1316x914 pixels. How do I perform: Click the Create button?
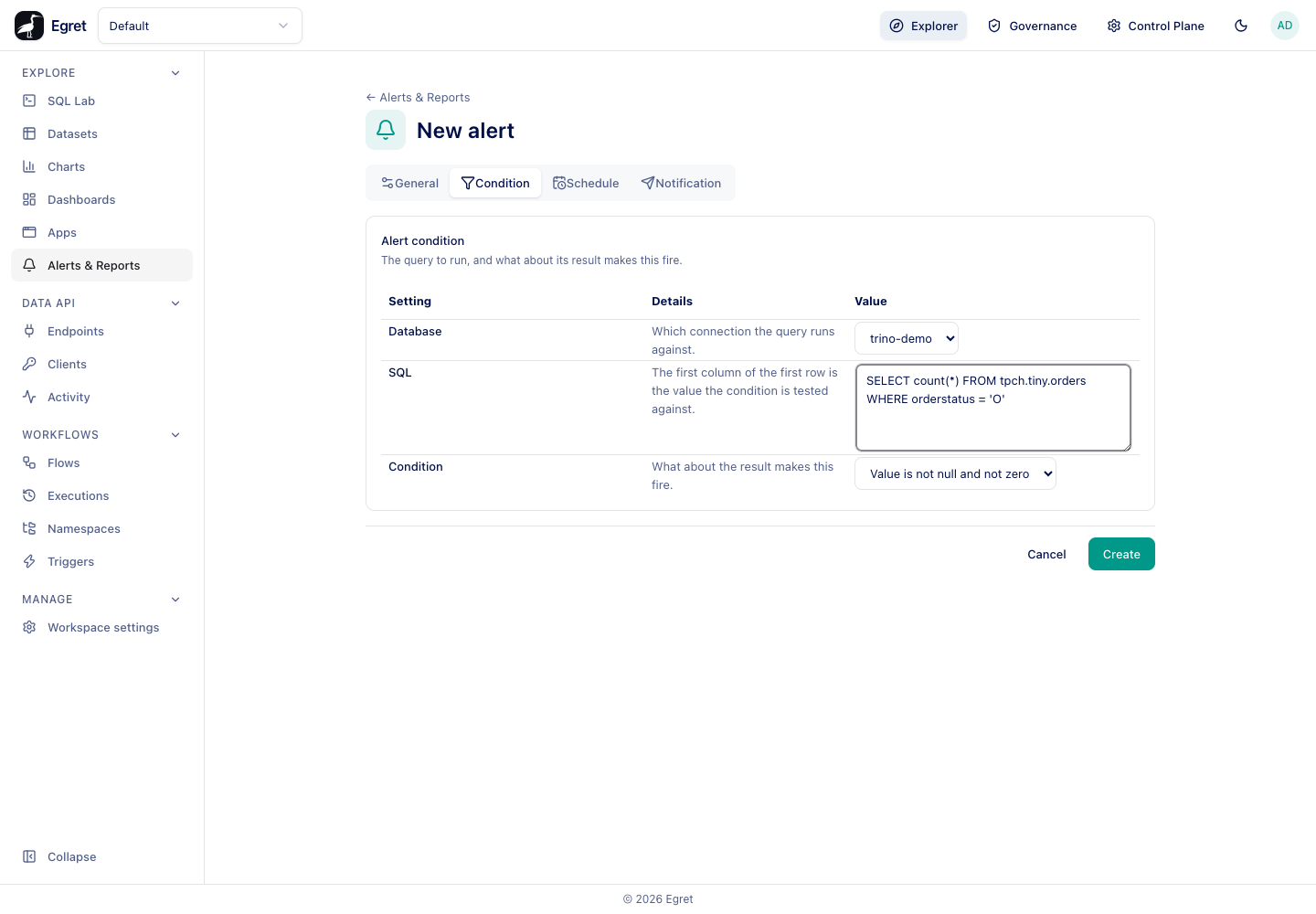point(1121,554)
